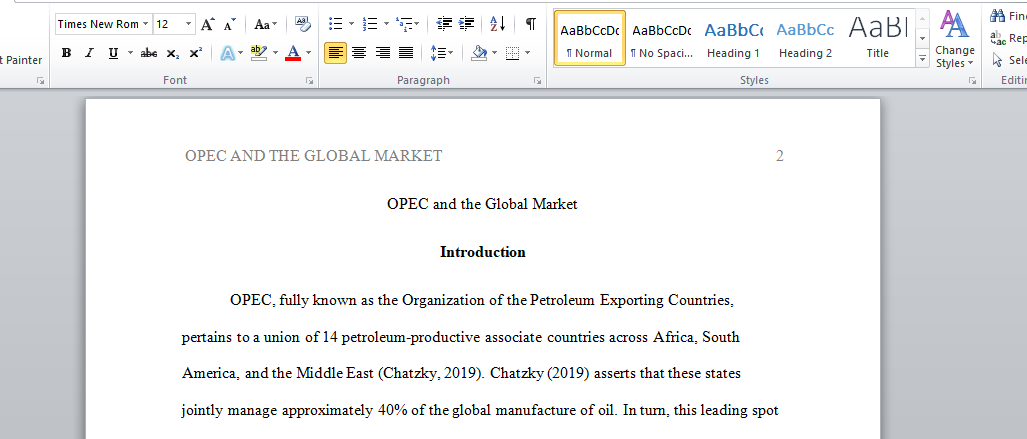Image resolution: width=1027 pixels, height=439 pixels.
Task: Click Align Text Right icon
Action: click(382, 53)
